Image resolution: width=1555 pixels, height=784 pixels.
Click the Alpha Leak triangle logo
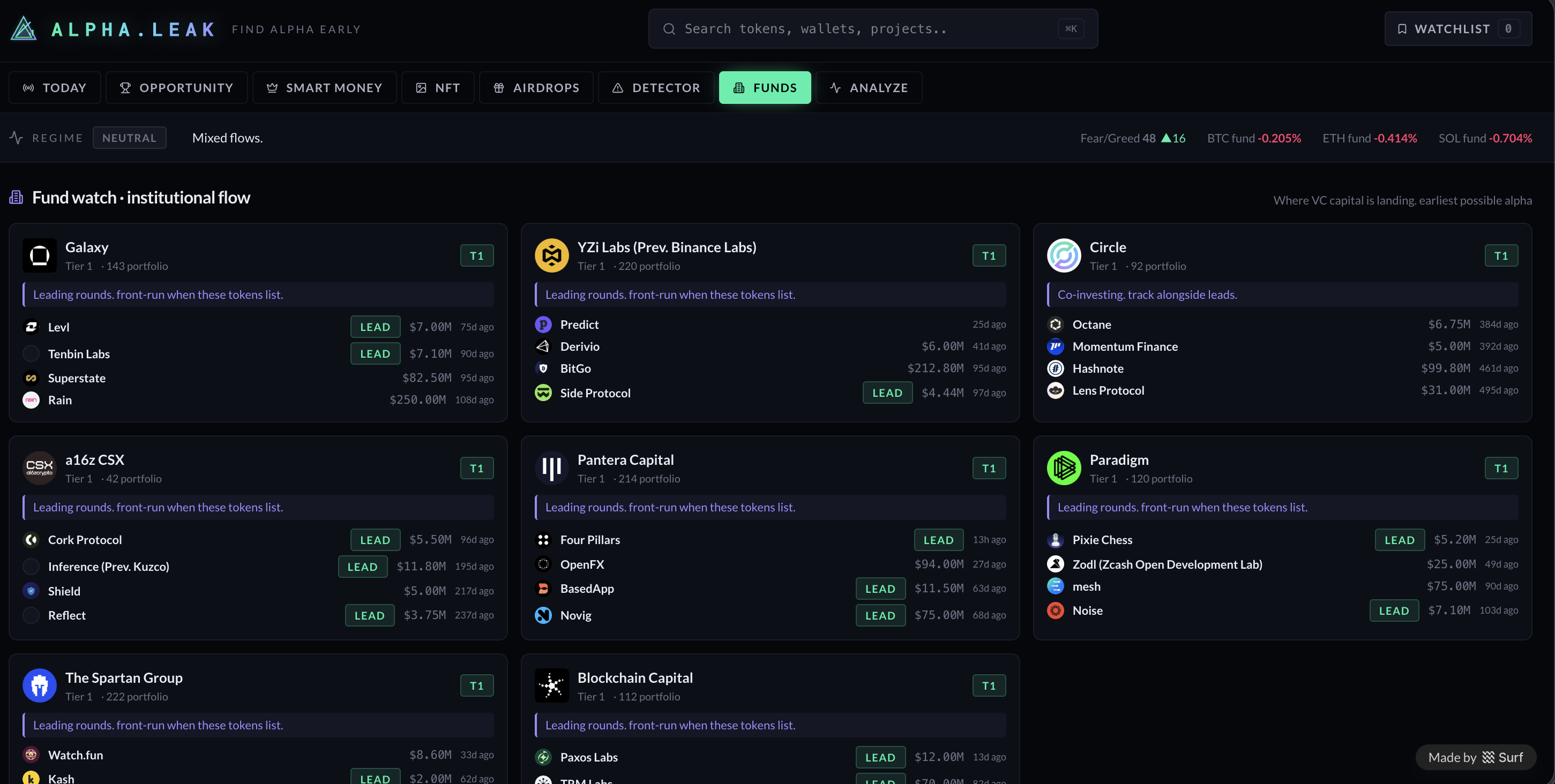point(24,28)
